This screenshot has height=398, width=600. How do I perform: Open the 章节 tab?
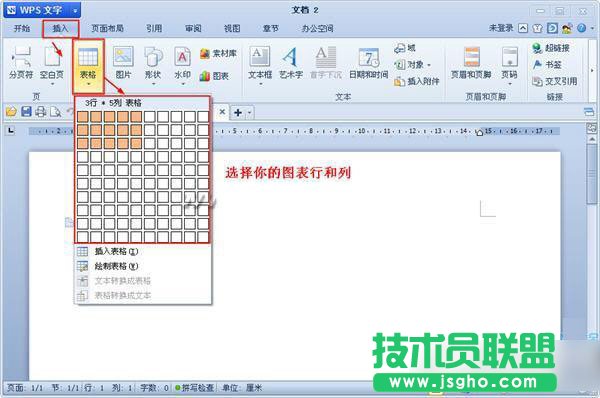271,29
